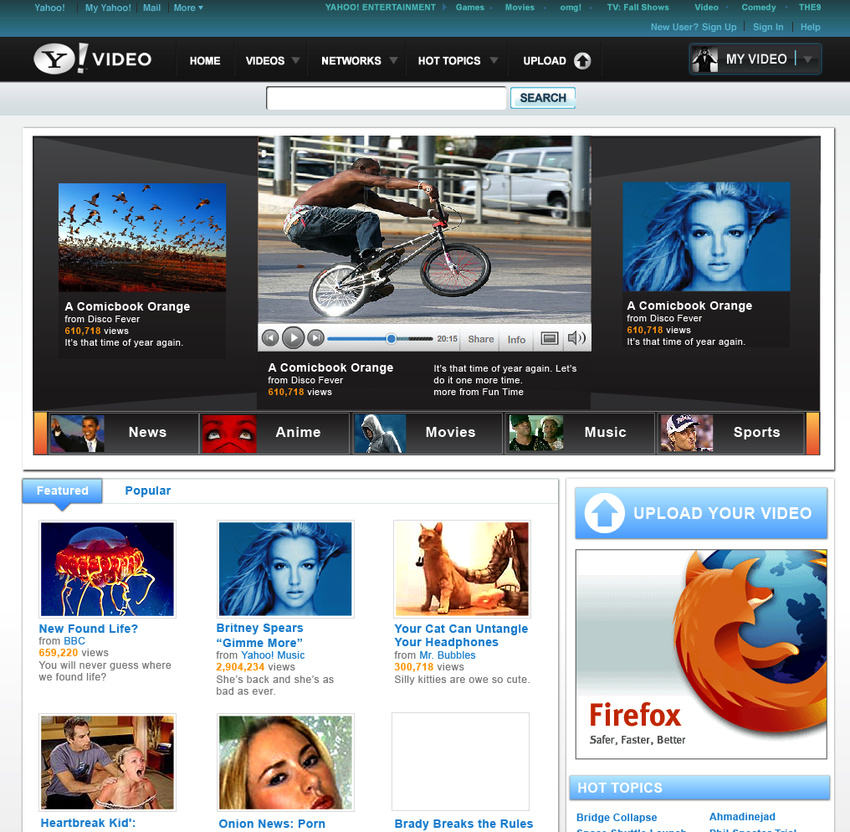Open Comedy link in top bar
850x832 pixels.
pos(758,7)
